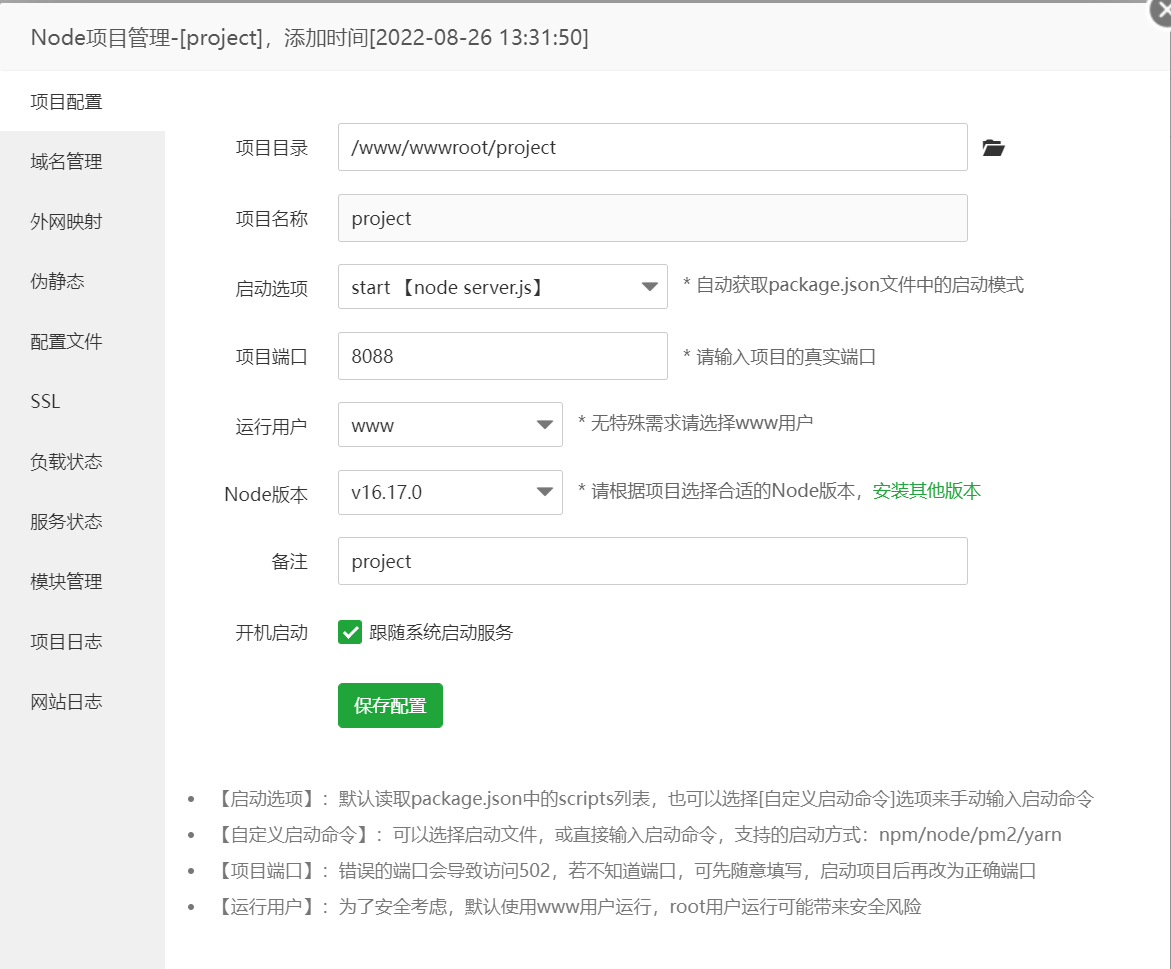Click the 备注 input field
The width and height of the screenshot is (1171, 969).
pyautogui.click(x=652, y=561)
